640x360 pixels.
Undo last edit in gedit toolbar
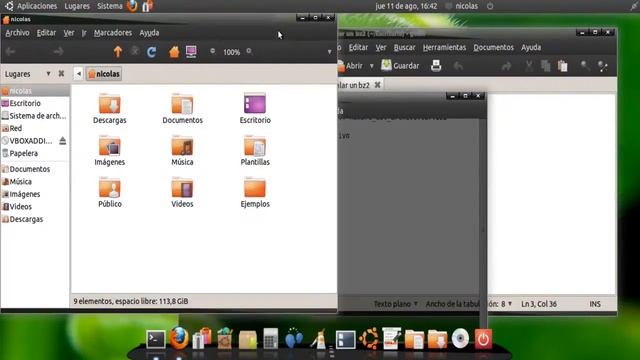(x=458, y=66)
